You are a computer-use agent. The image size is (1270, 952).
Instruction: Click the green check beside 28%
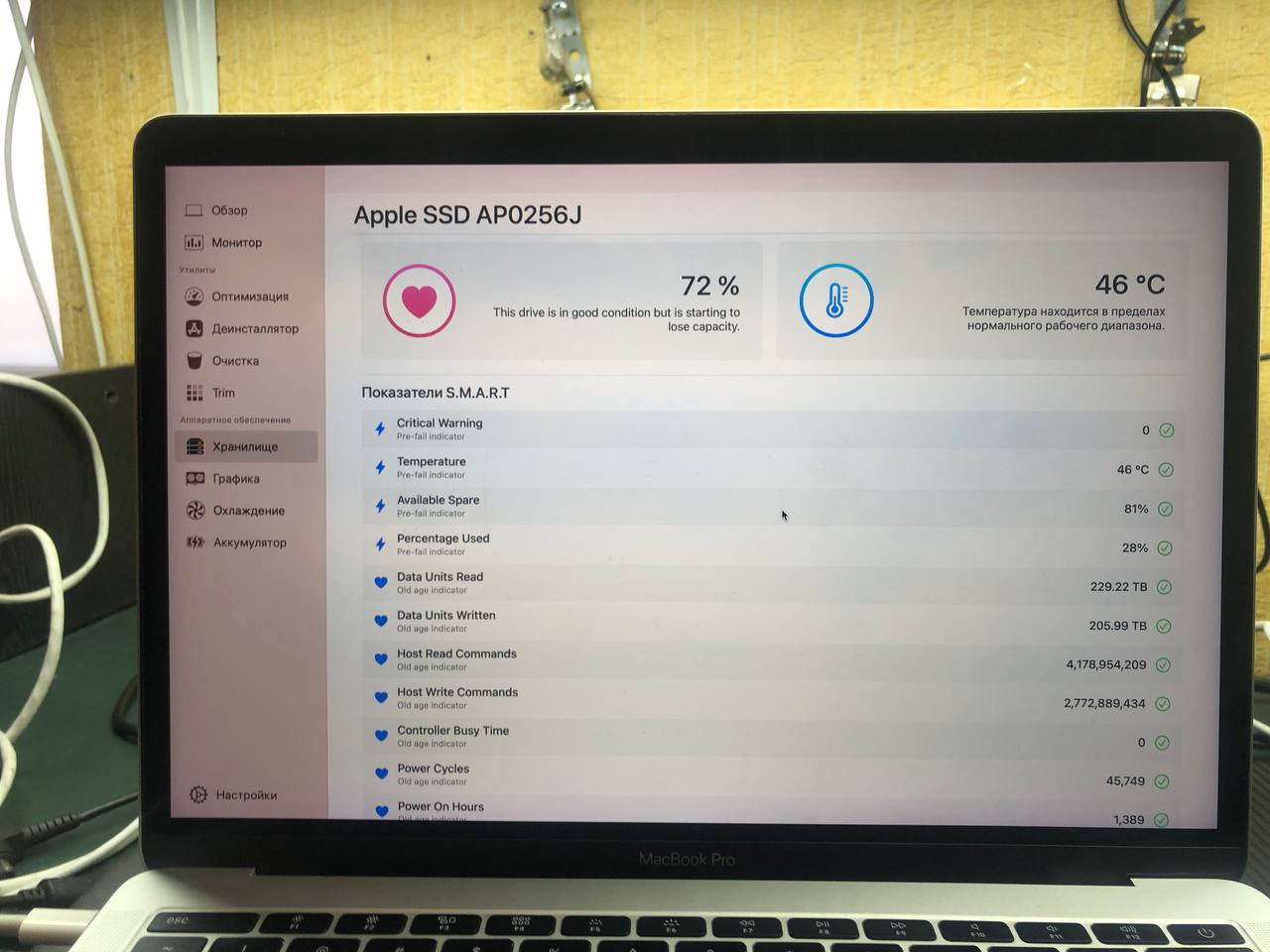(x=1165, y=547)
